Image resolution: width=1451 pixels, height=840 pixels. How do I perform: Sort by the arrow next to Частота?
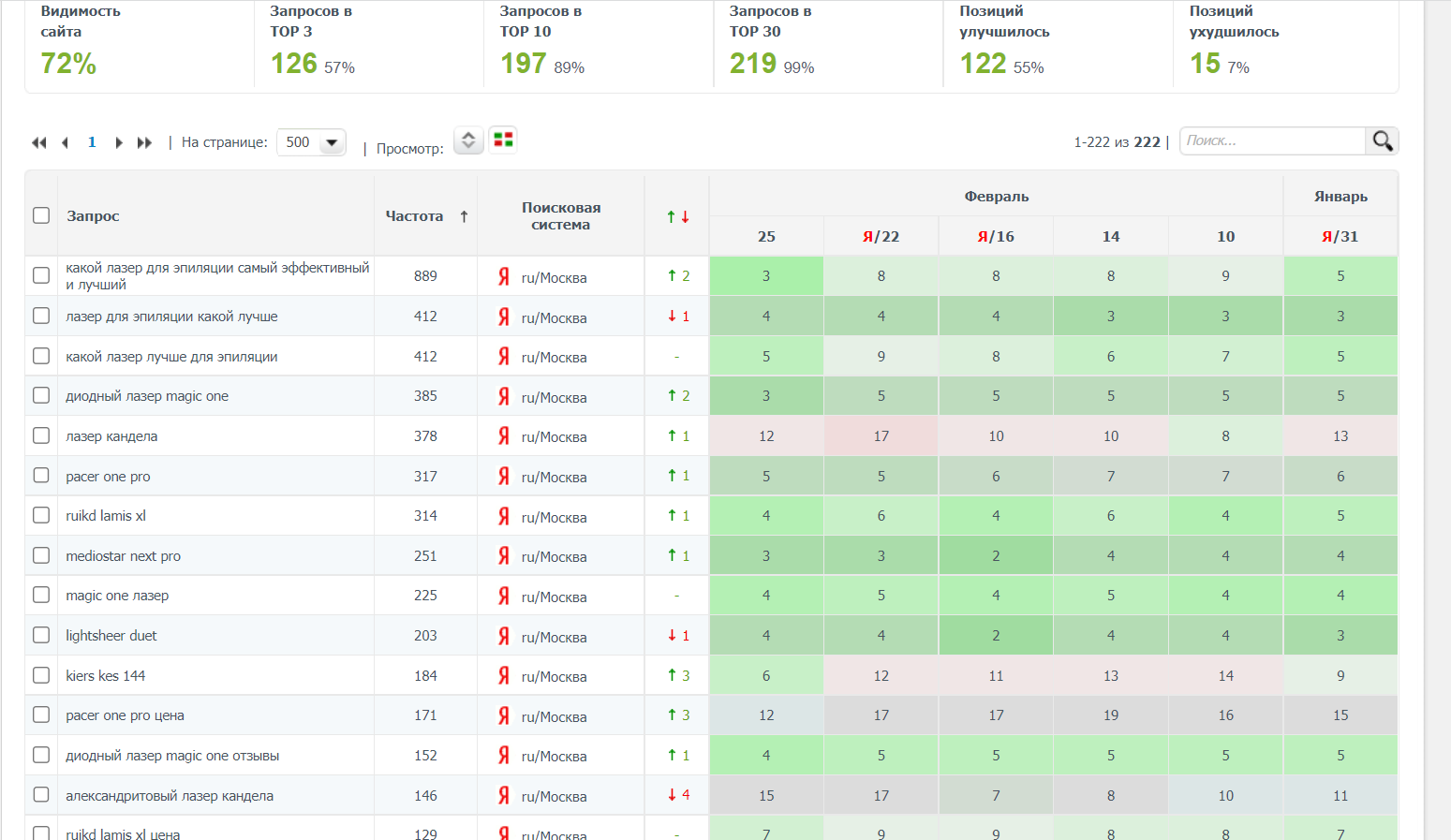(464, 216)
